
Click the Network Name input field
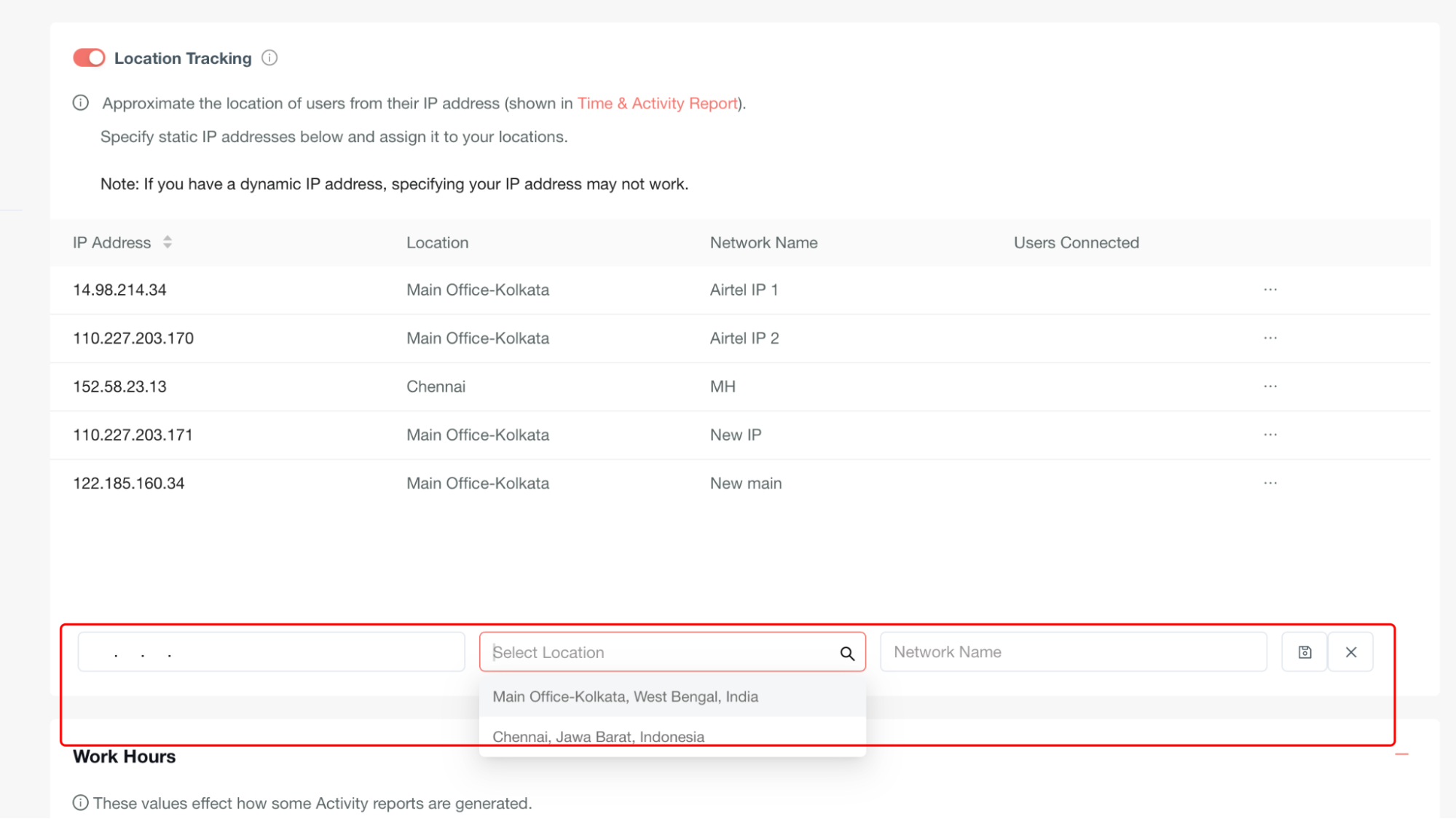point(1073,652)
